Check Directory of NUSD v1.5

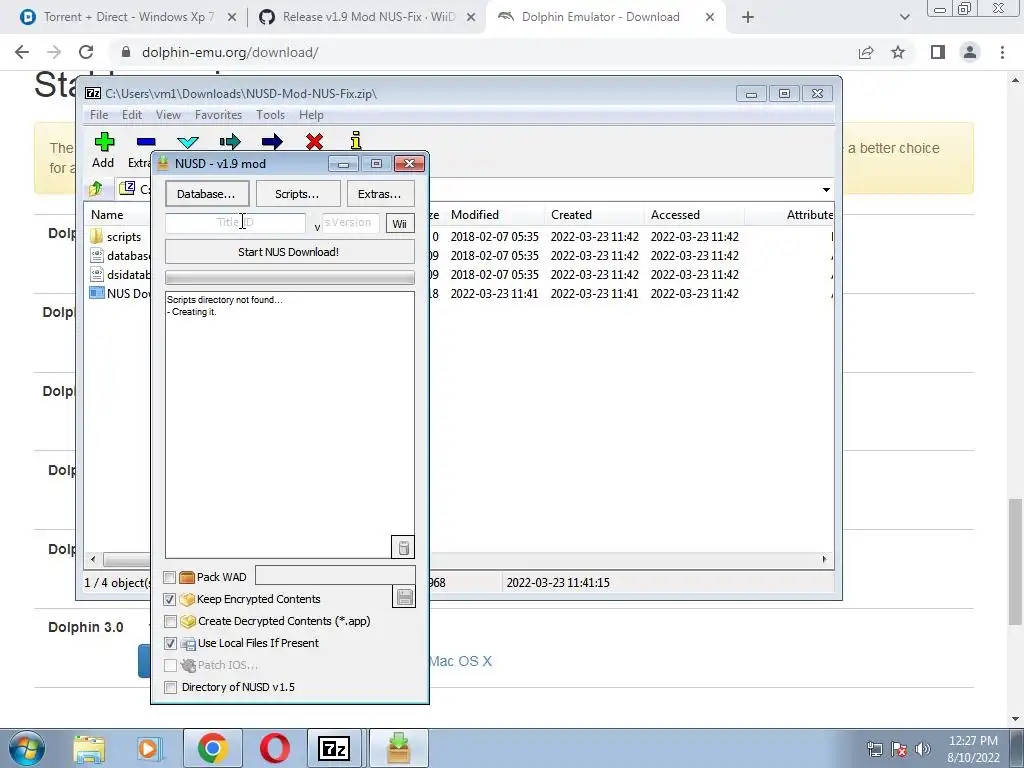170,687
